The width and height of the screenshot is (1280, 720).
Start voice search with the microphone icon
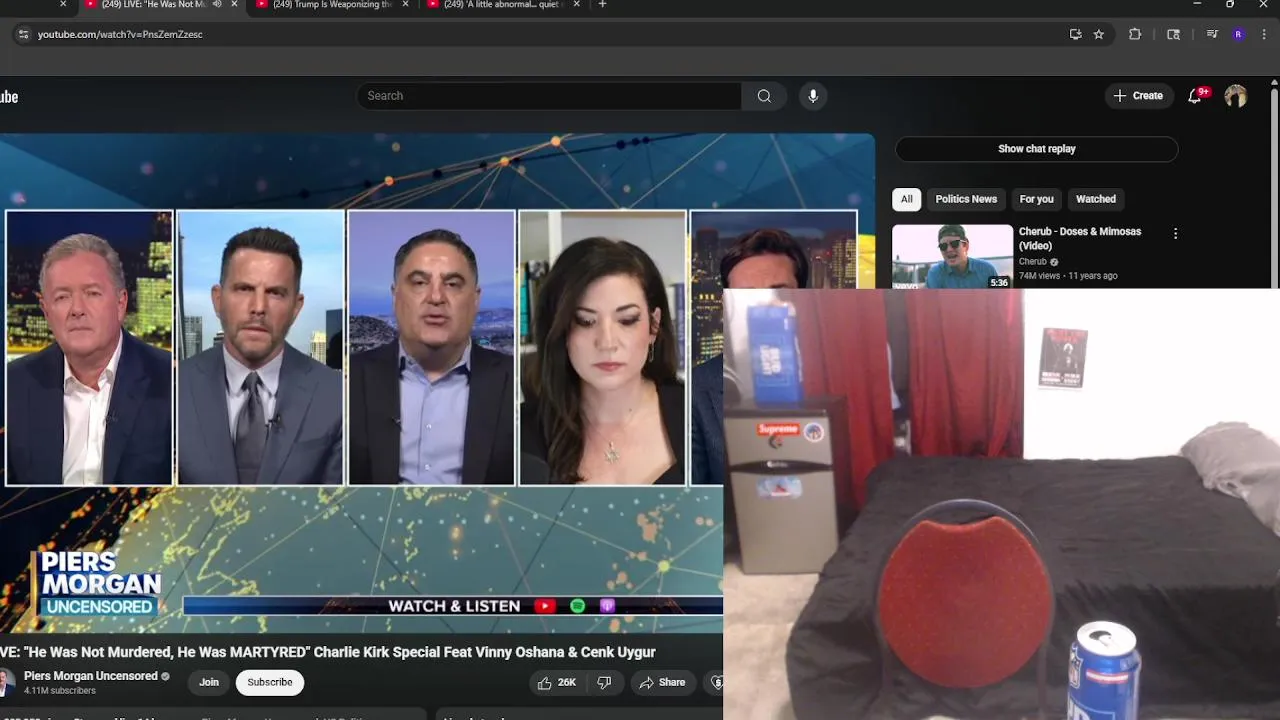click(813, 96)
